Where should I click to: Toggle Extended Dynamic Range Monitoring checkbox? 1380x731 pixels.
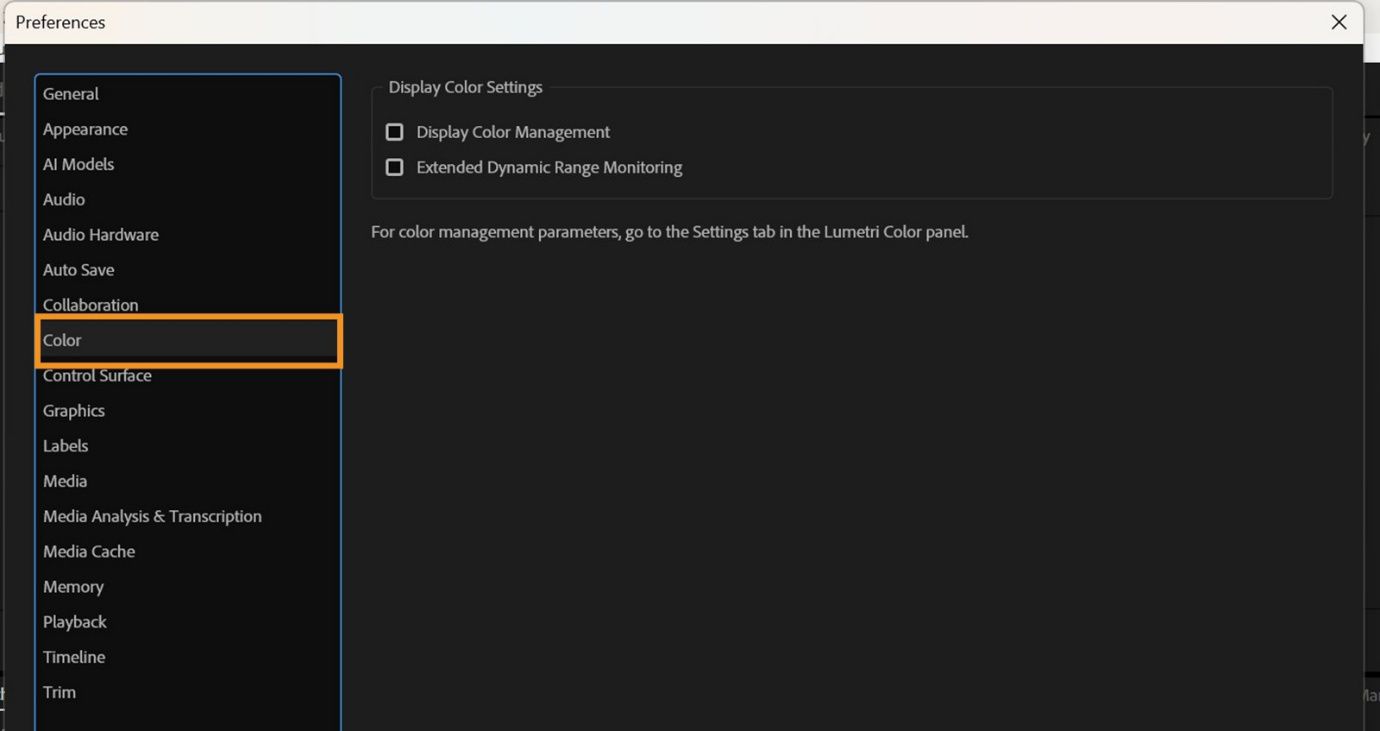(x=395, y=167)
